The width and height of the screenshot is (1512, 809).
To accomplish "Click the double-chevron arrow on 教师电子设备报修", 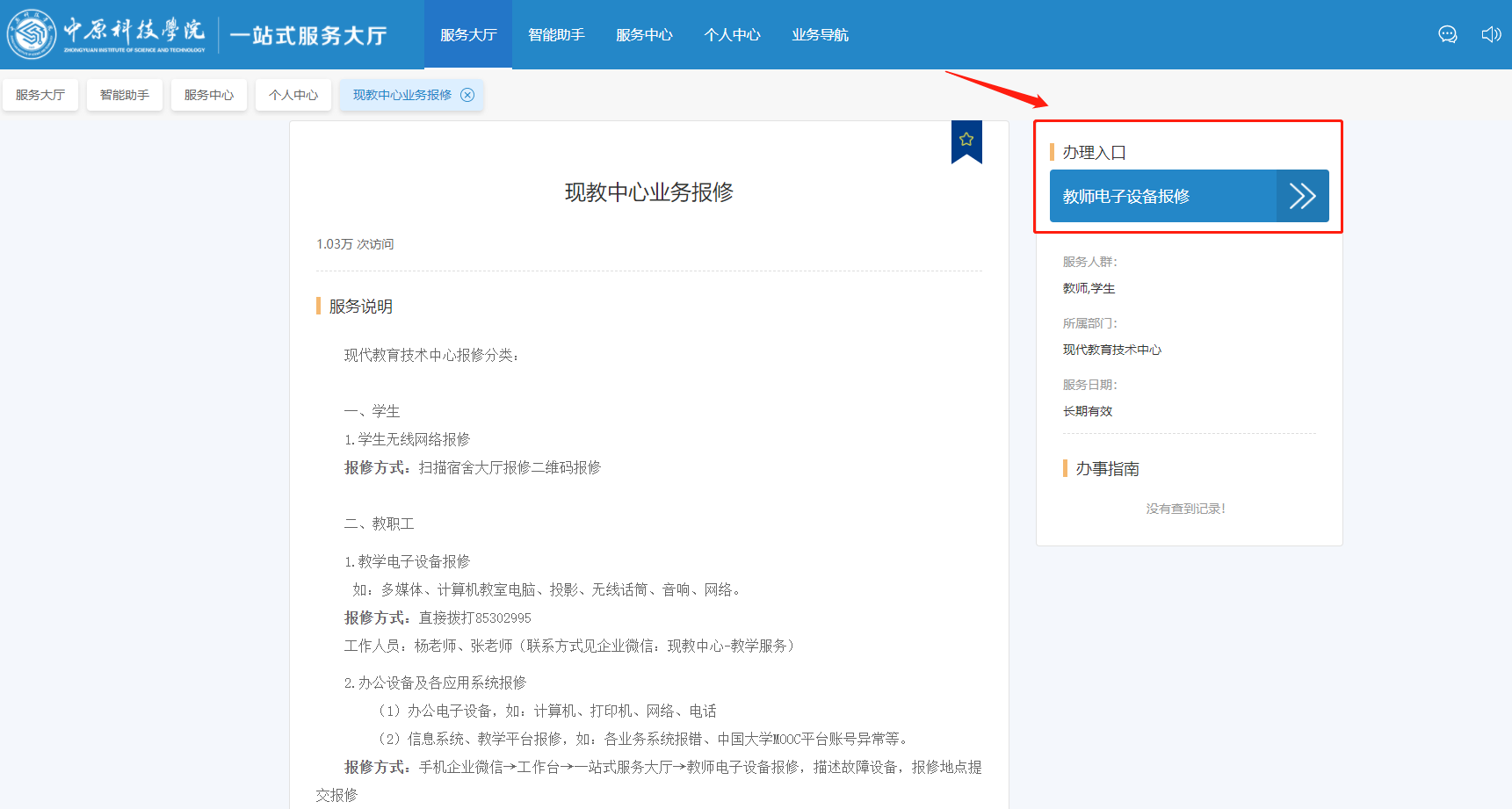I will tap(1302, 196).
